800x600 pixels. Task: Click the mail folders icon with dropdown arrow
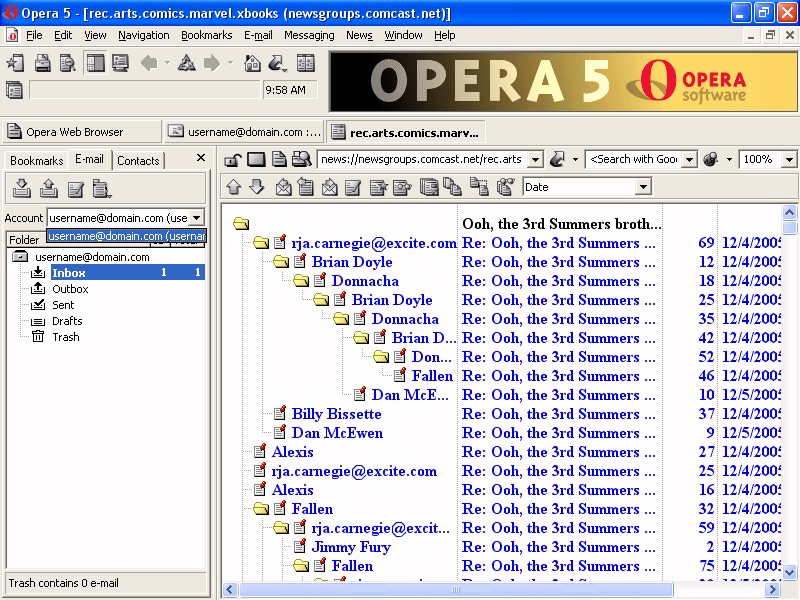point(102,189)
